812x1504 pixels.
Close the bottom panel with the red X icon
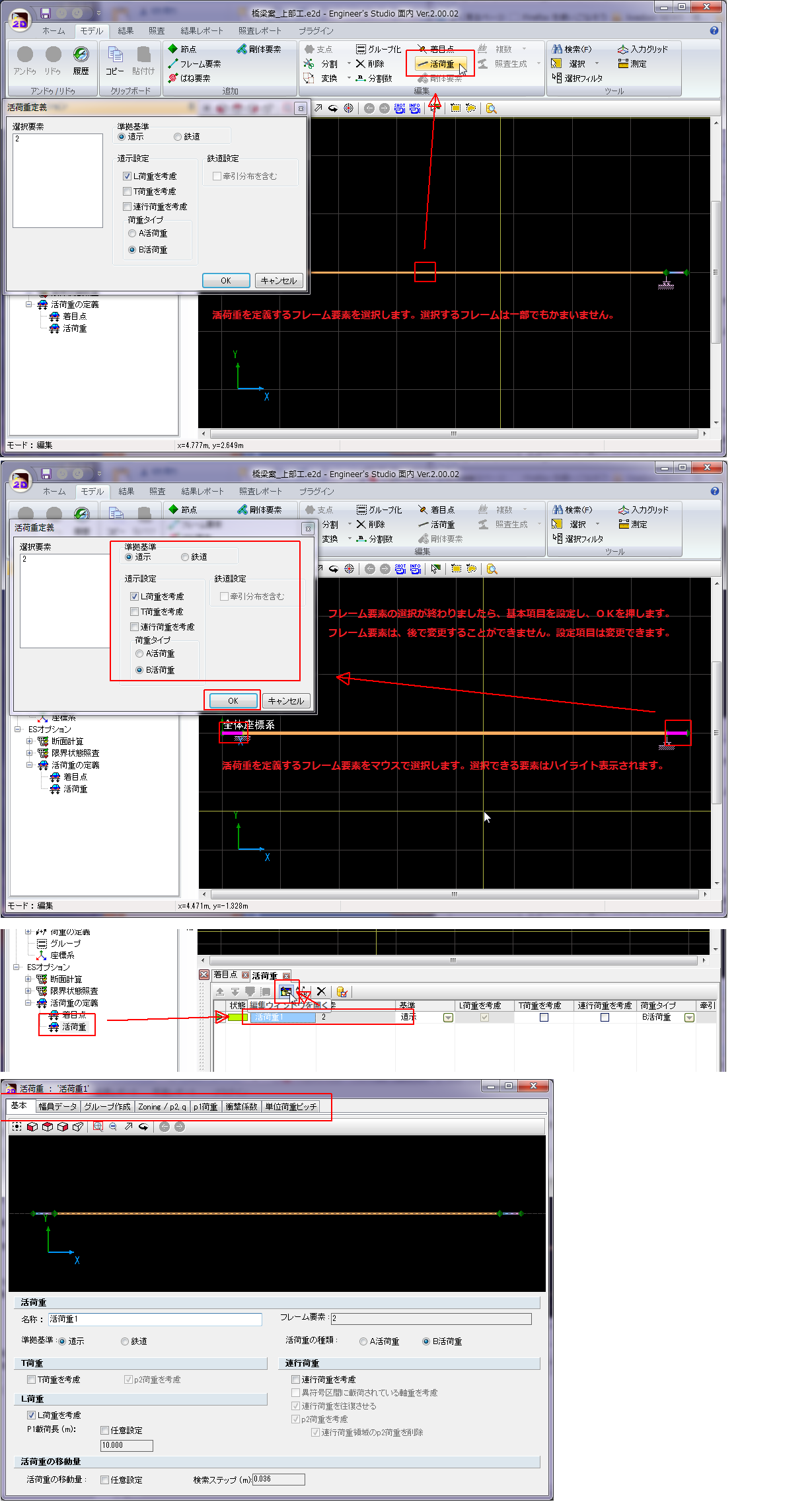click(204, 975)
